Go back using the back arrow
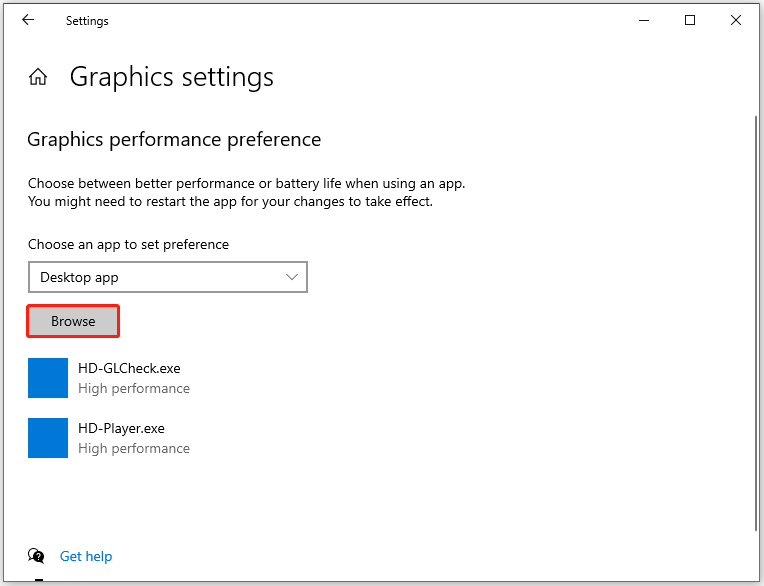Viewport: 764px width, 586px height. click(27, 20)
